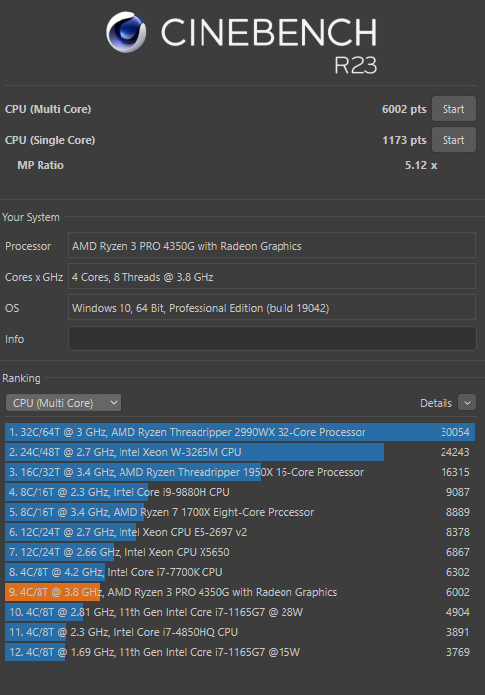
Task: Click the 1173 pts single core score
Action: tap(404, 140)
